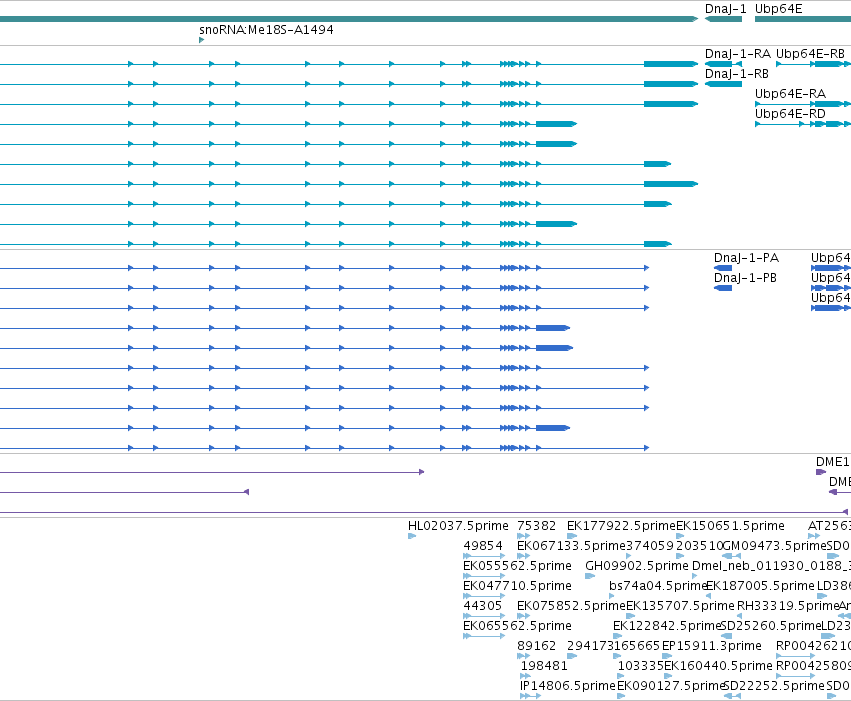Select the purple line ending mid-left with left arrow
The height and width of the screenshot is (701, 851).
(124, 492)
